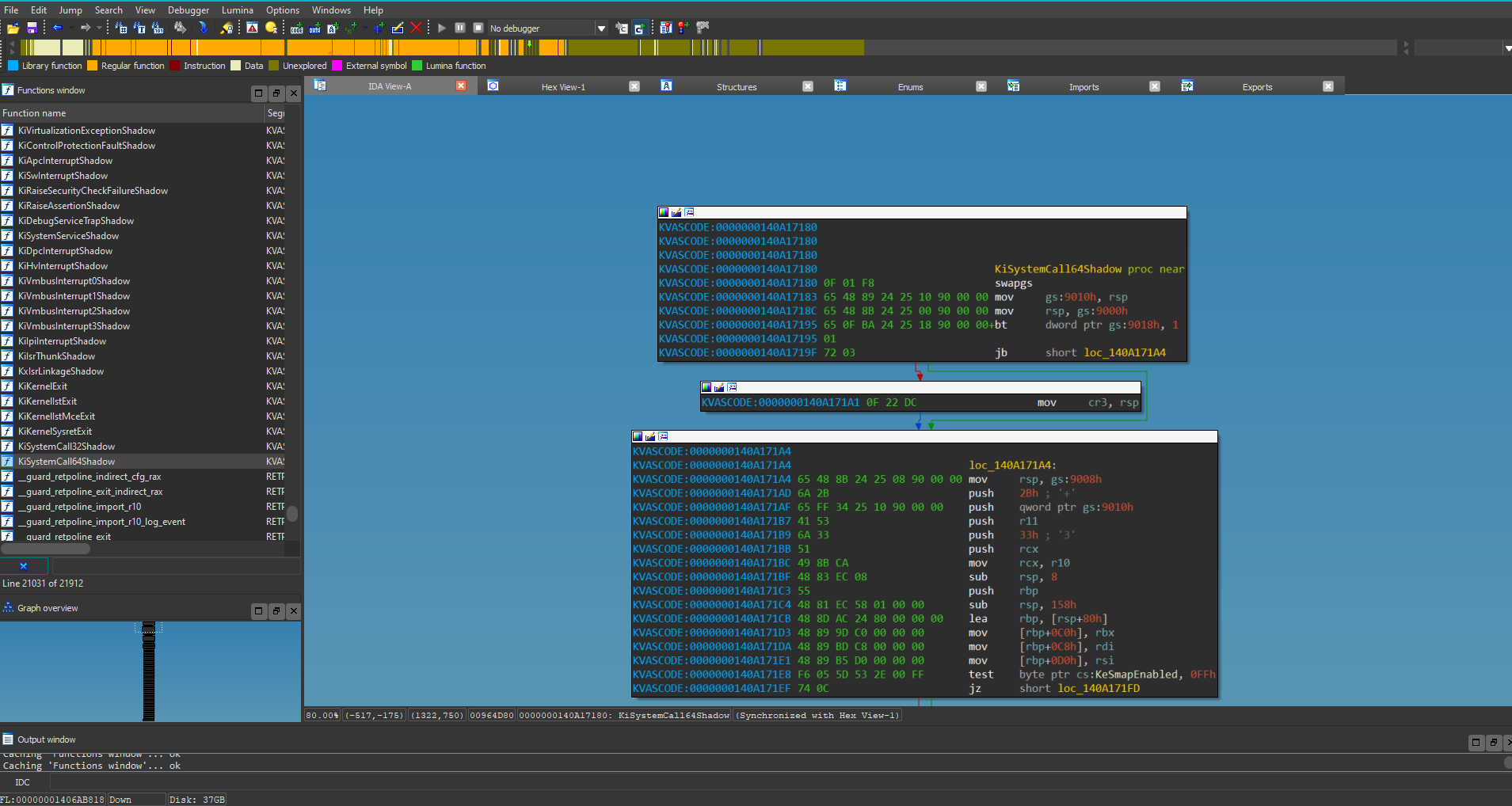Click the Save database toolbar icon

click(32, 28)
